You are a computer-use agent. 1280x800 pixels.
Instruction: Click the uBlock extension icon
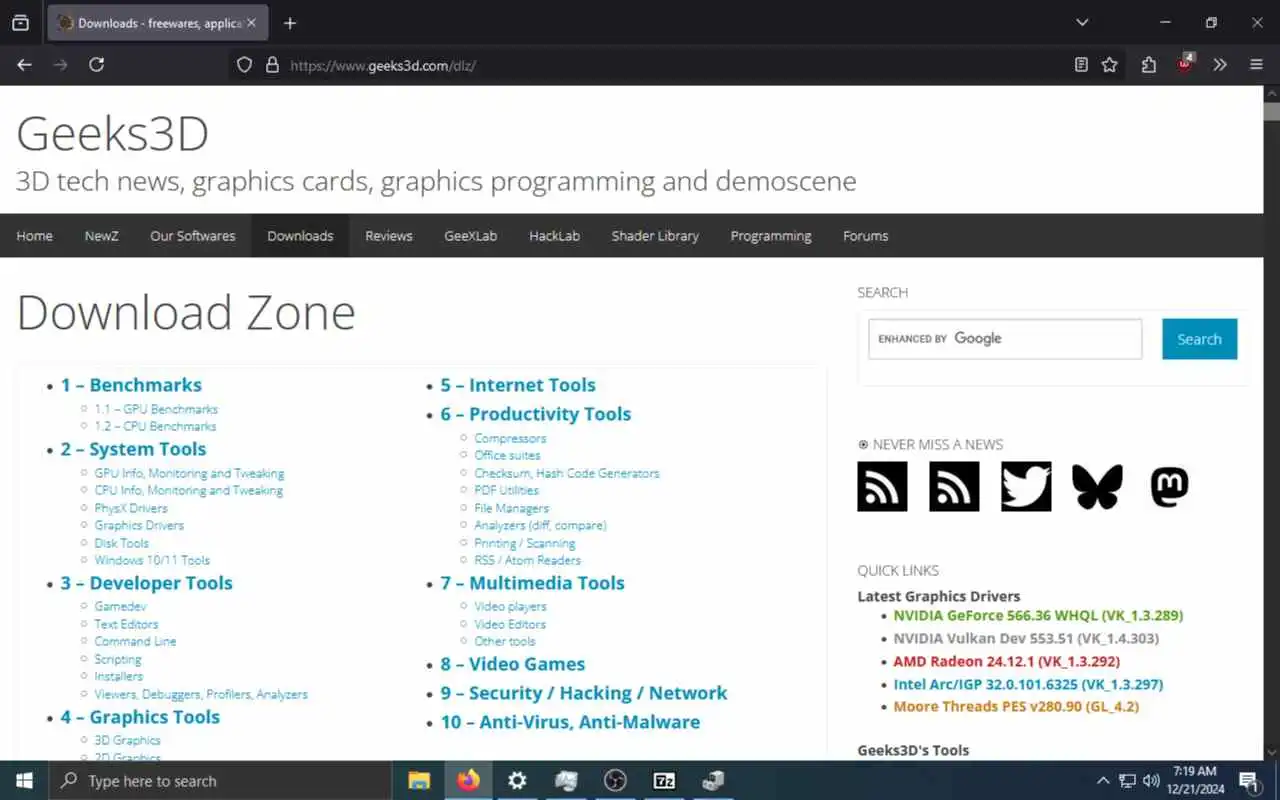tap(1185, 64)
